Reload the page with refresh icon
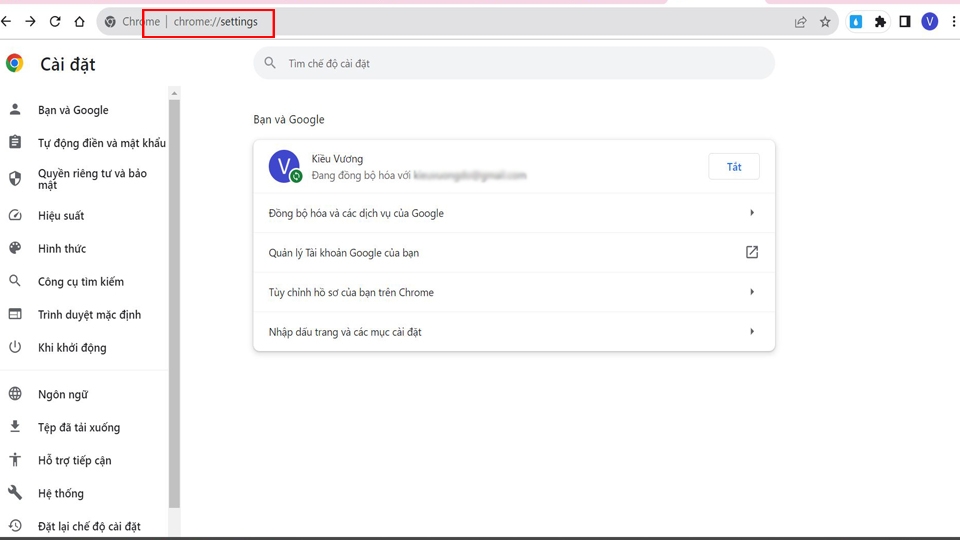The width and height of the screenshot is (960, 540). point(55,21)
